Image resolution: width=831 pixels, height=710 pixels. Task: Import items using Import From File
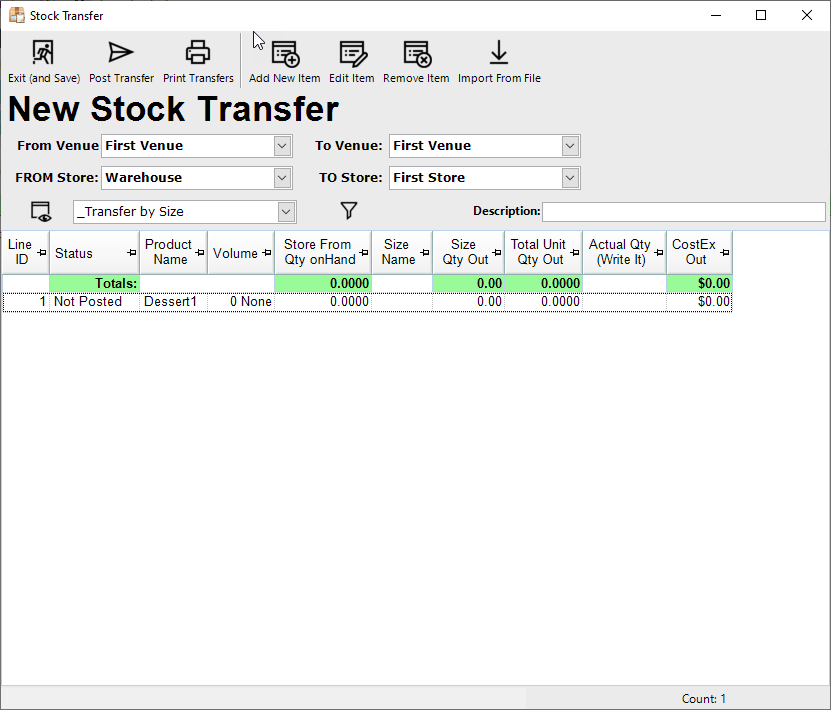pos(499,54)
